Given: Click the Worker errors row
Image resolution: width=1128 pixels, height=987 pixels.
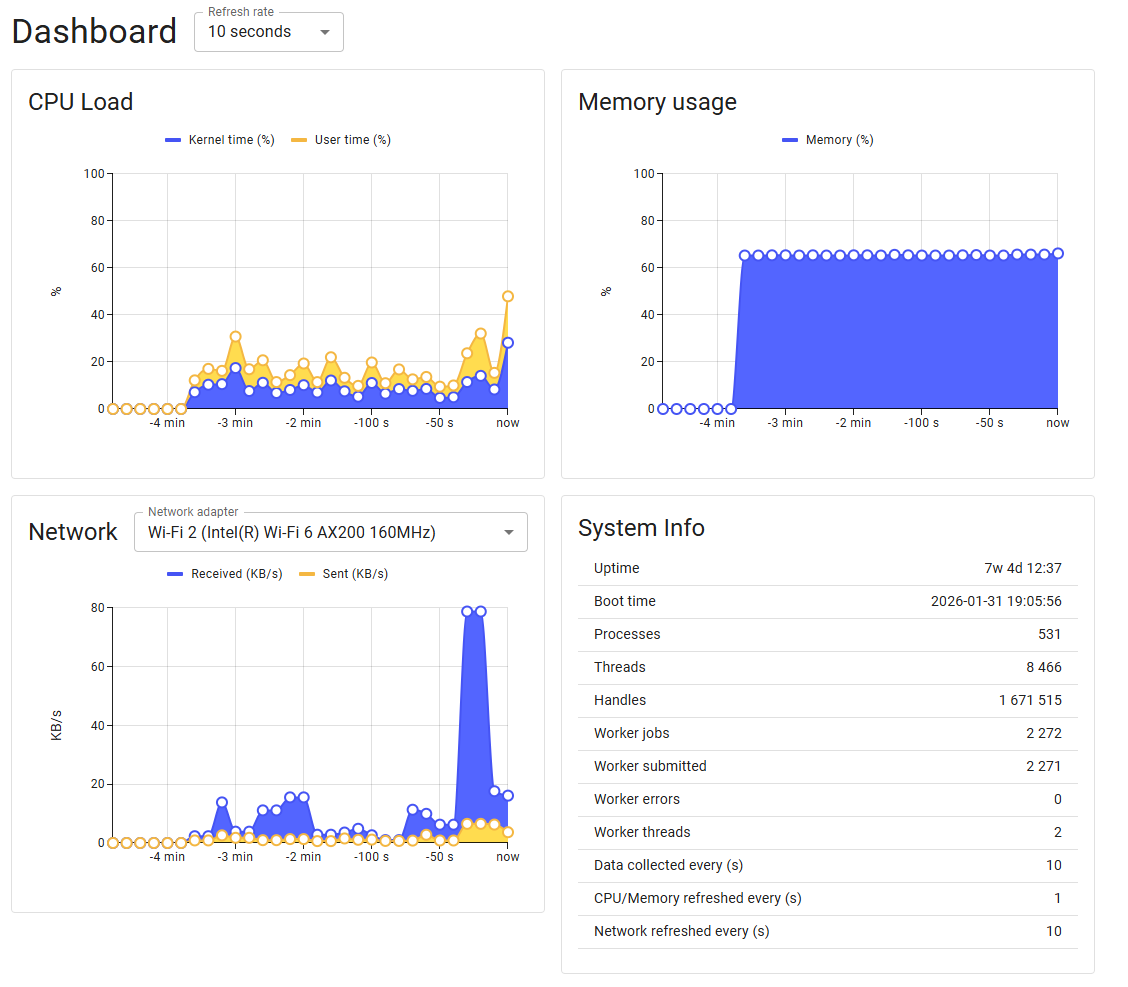Looking at the screenshot, I should [x=827, y=799].
